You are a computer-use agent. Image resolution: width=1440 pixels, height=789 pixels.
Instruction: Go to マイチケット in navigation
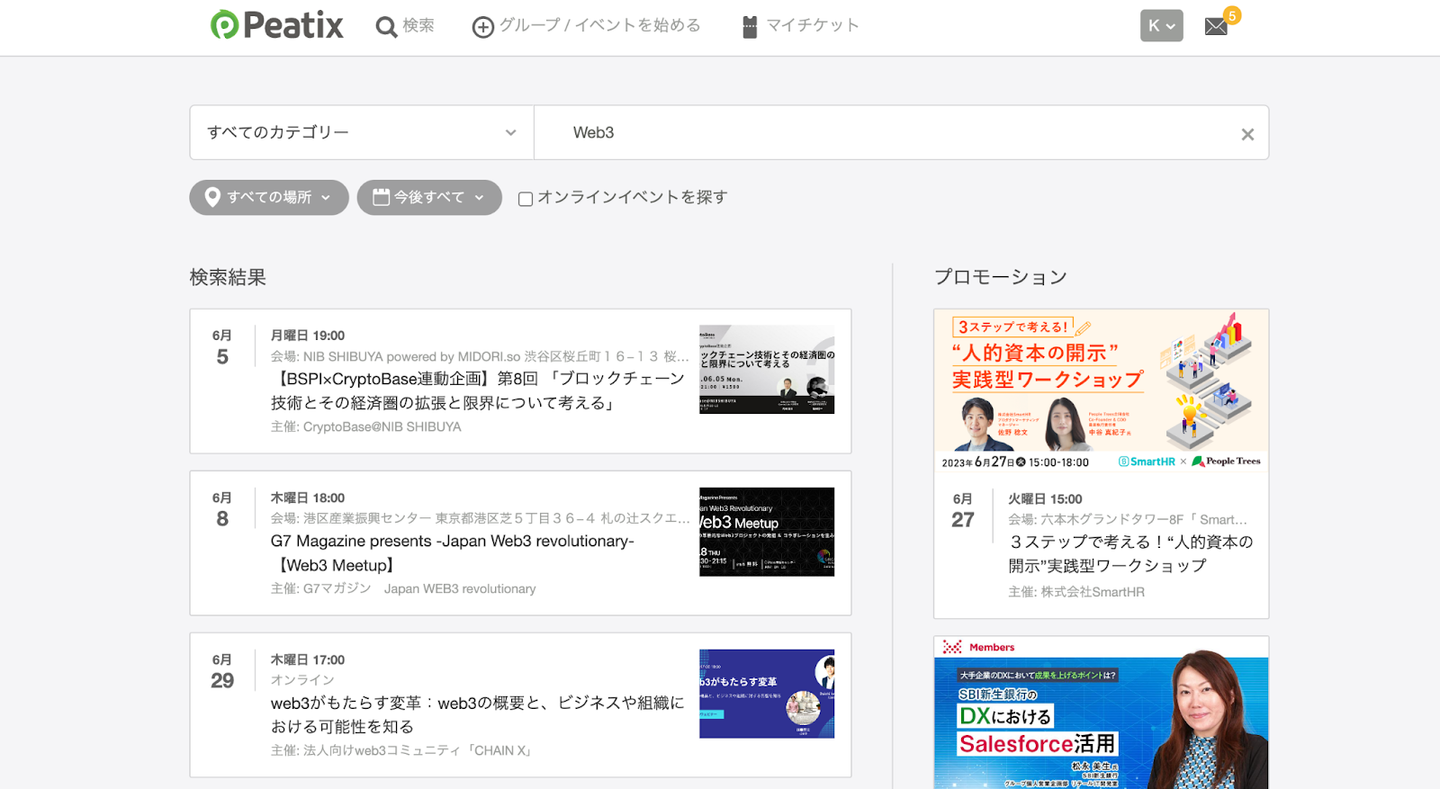tap(813, 26)
